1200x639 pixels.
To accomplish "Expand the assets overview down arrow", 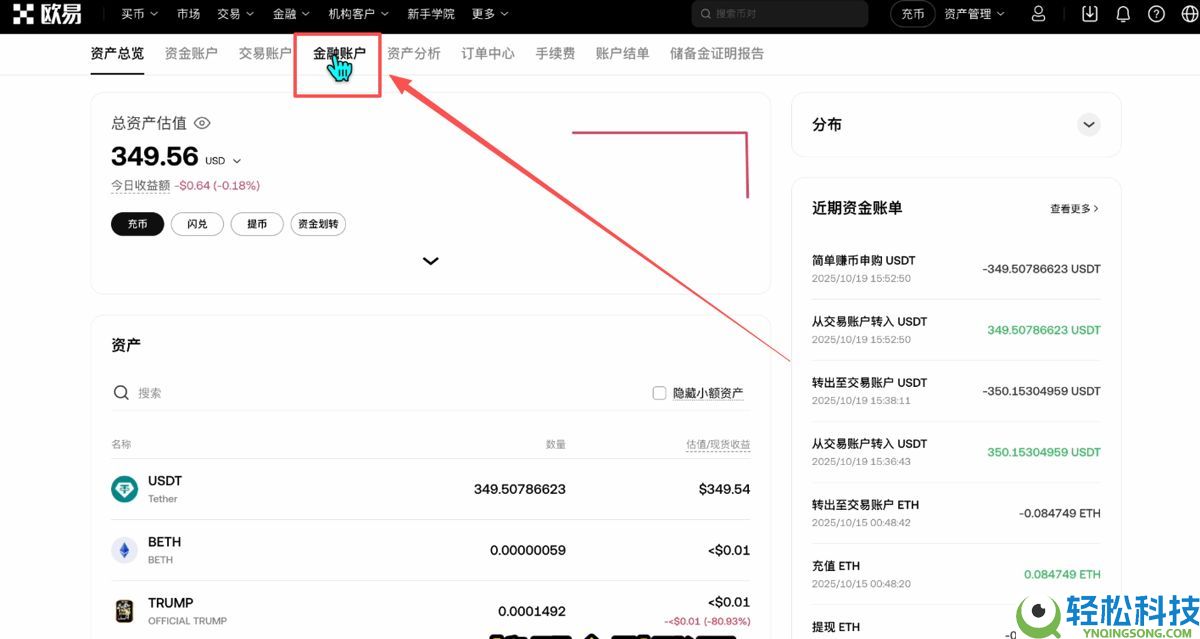I will tap(430, 260).
